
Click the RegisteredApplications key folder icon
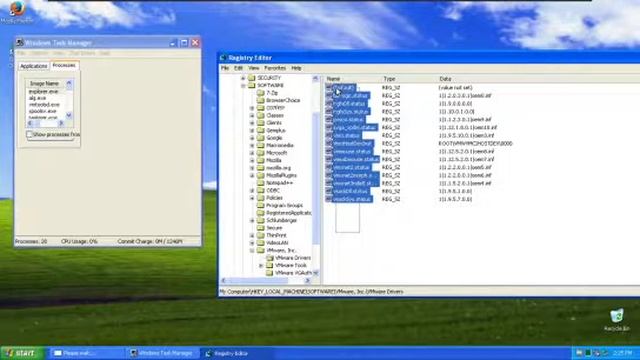(261, 213)
